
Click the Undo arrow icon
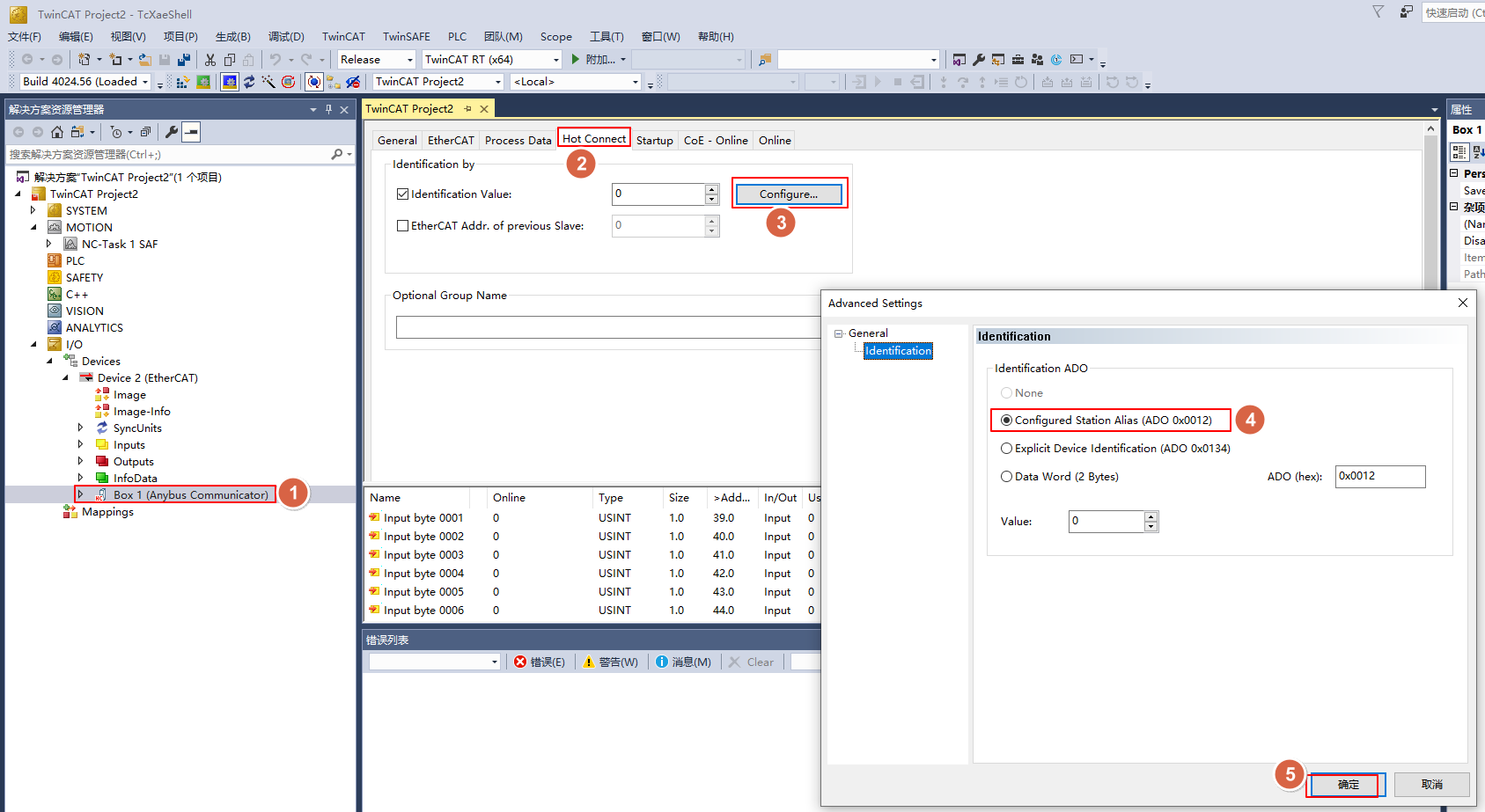point(276,60)
